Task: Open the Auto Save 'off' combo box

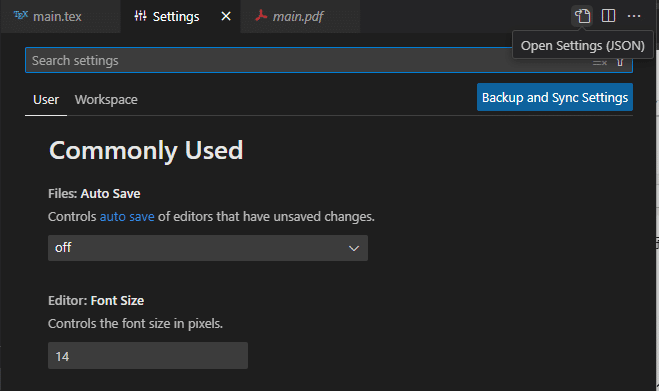Action: 208,248
